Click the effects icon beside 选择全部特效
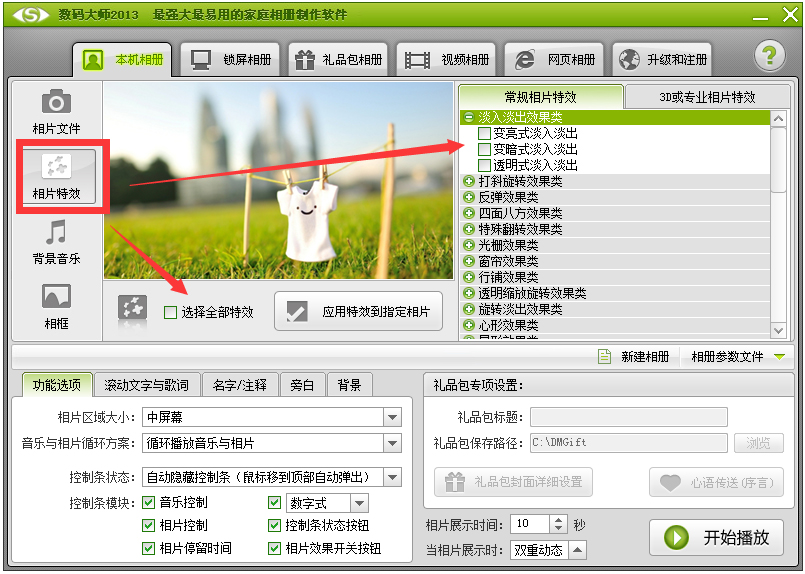This screenshot has width=805, height=574. 132,309
